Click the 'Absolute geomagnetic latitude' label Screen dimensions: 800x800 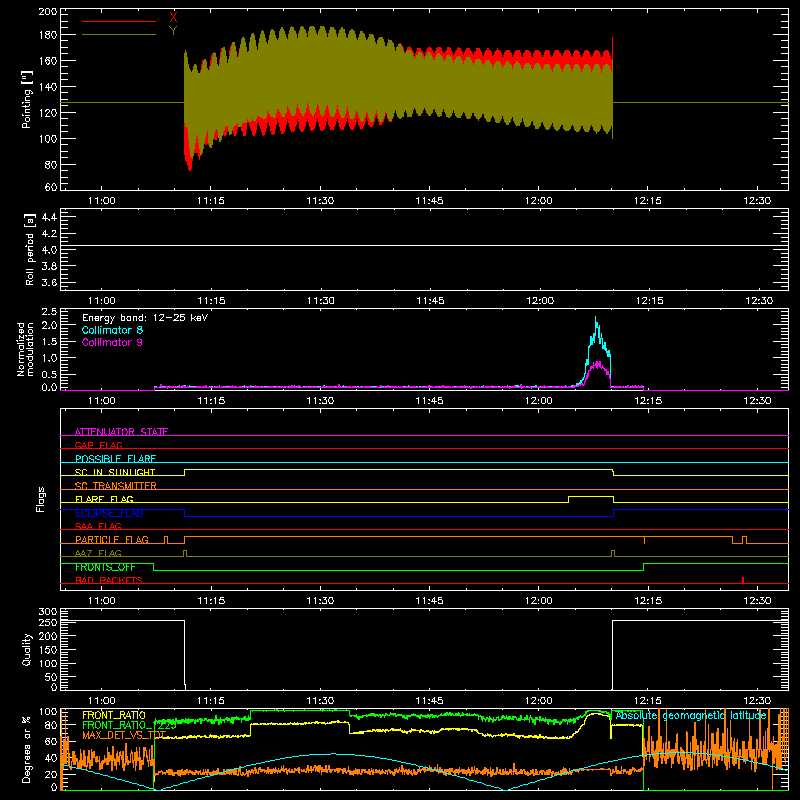tap(691, 715)
